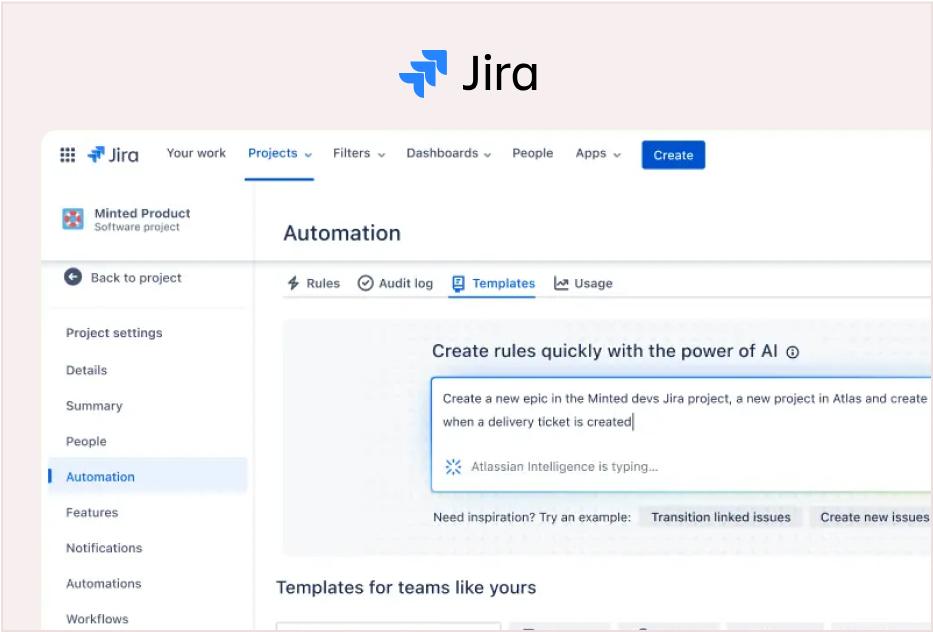Open People in the project sidebar
Image resolution: width=933 pixels, height=632 pixels.
[86, 442]
